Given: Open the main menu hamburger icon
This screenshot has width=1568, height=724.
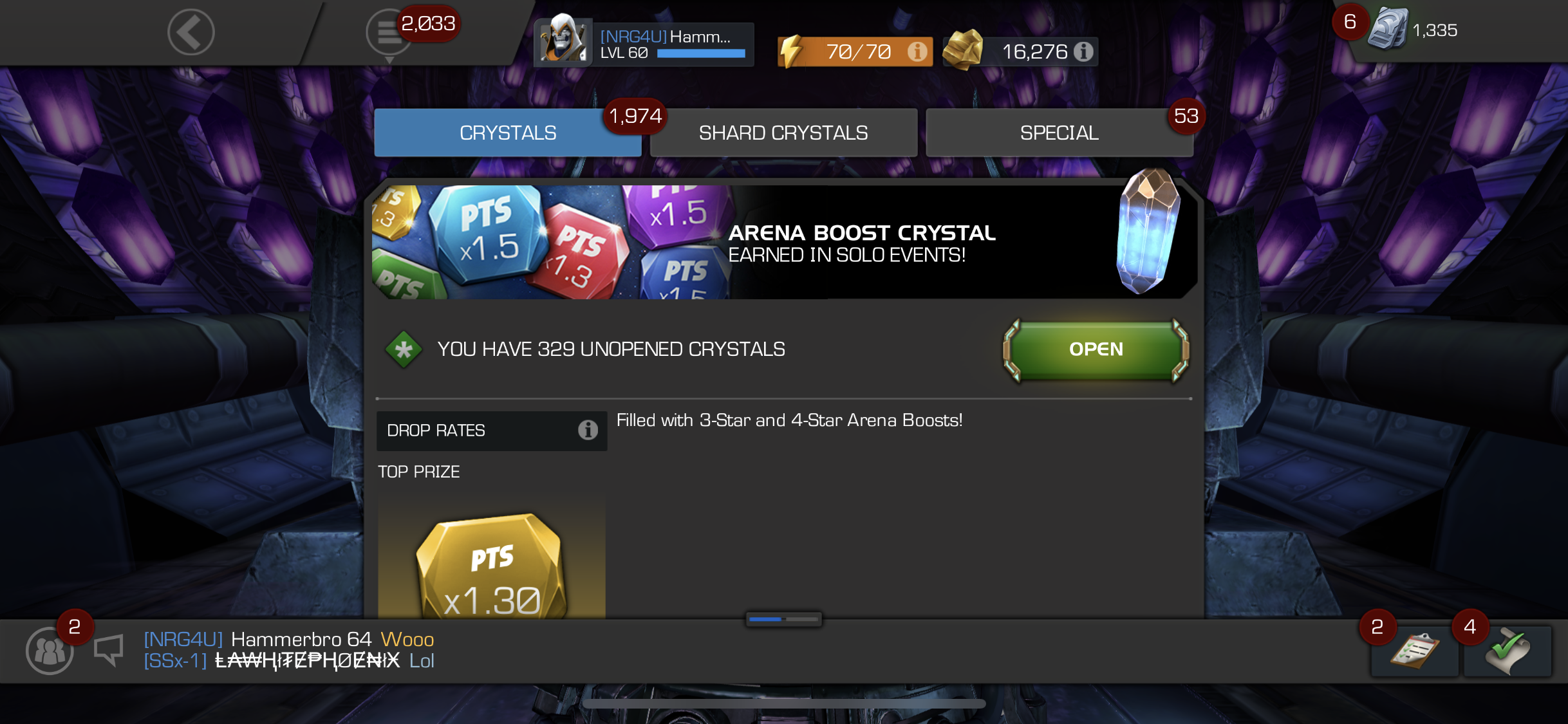Looking at the screenshot, I should point(389,32).
